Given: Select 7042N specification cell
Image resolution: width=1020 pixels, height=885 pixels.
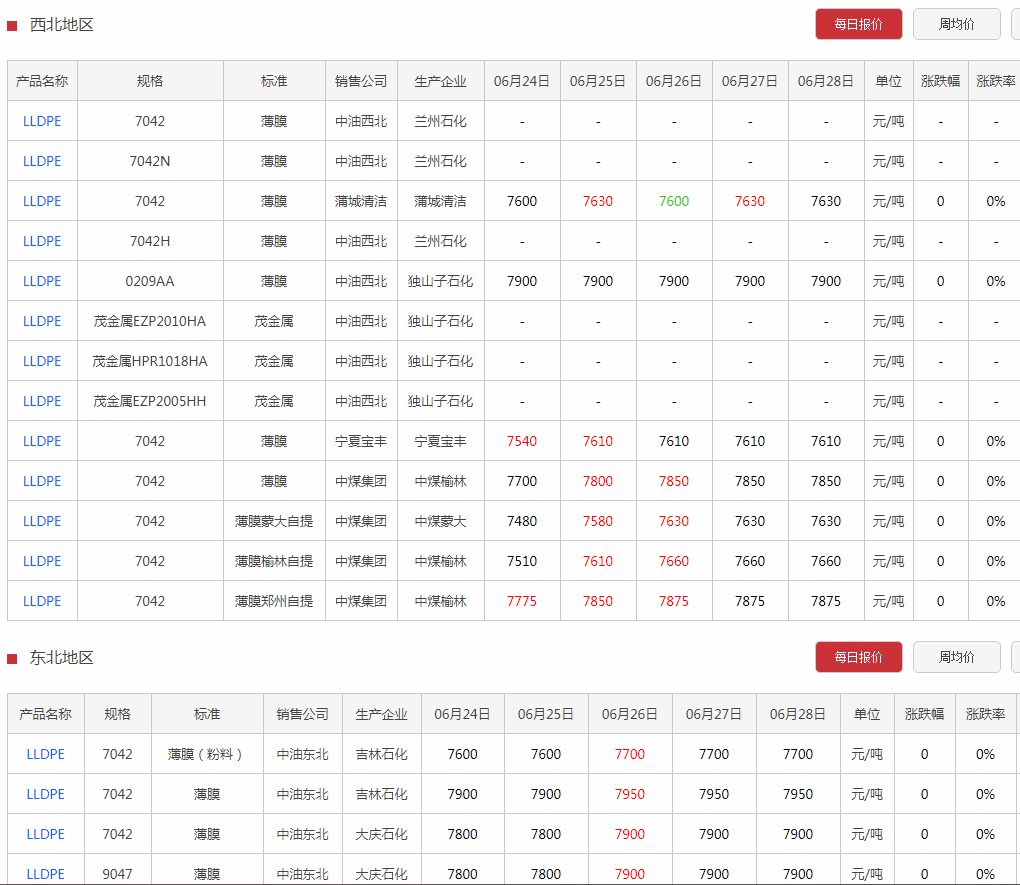Looking at the screenshot, I should click(150, 161).
